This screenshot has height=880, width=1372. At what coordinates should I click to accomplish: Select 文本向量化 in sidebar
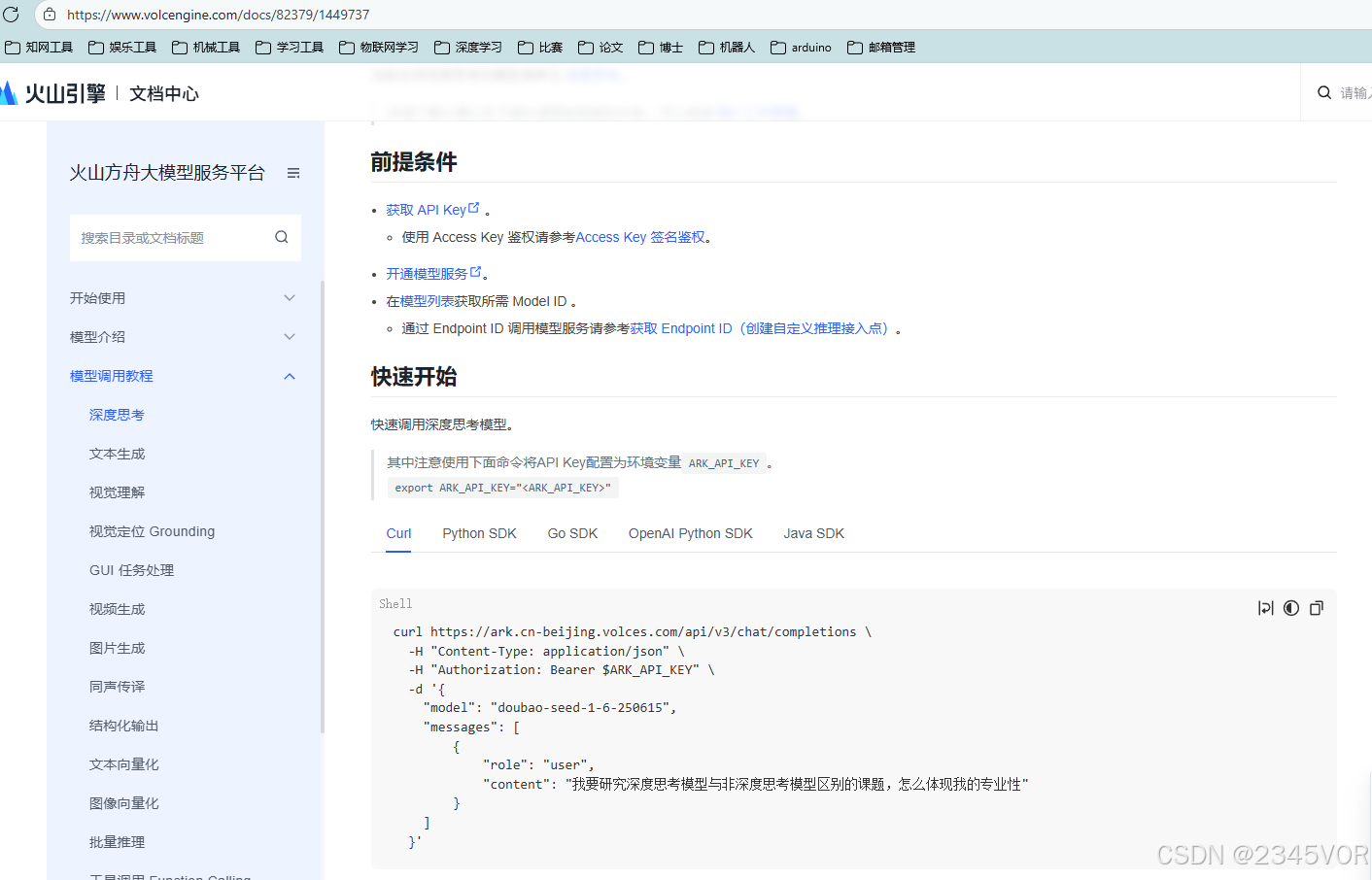[x=123, y=764]
